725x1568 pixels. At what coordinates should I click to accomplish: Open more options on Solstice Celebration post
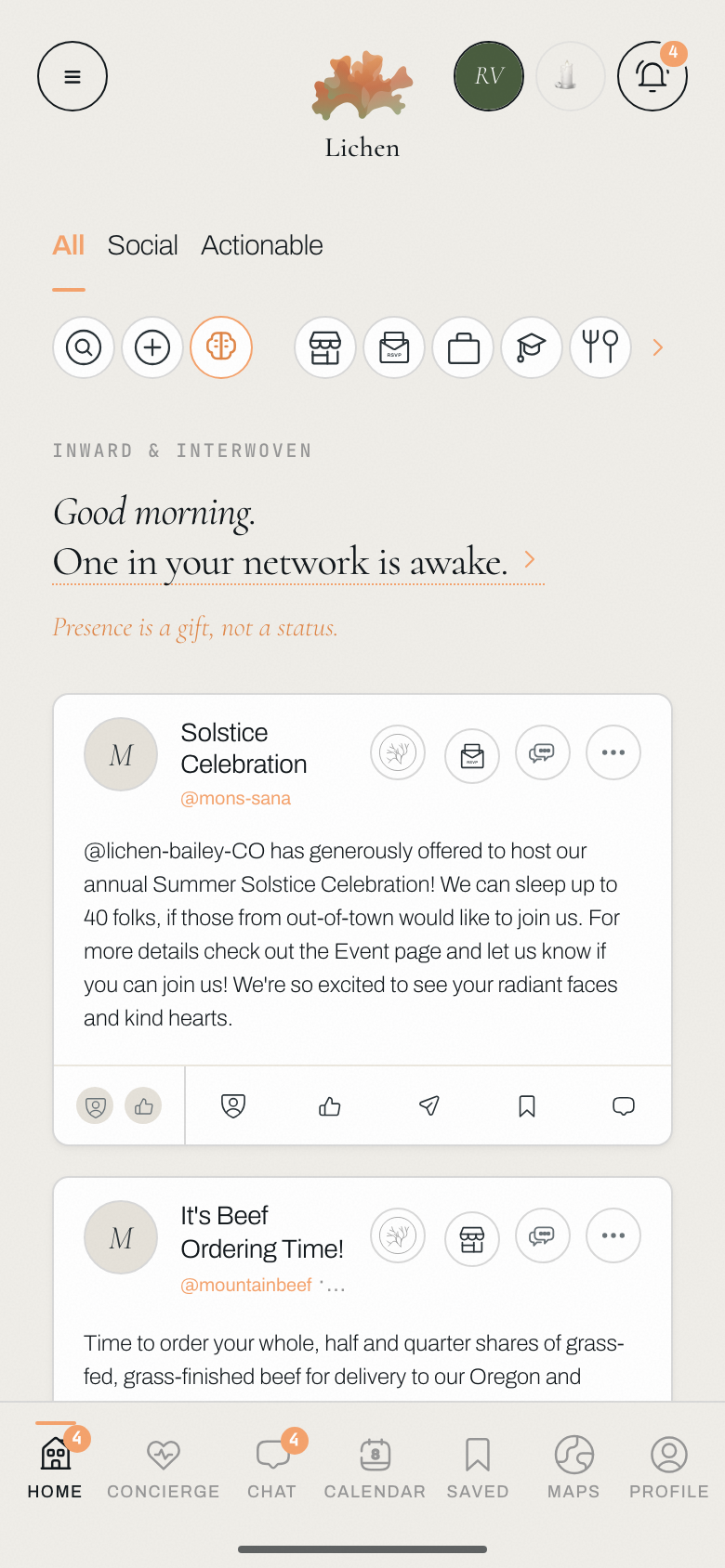click(613, 752)
